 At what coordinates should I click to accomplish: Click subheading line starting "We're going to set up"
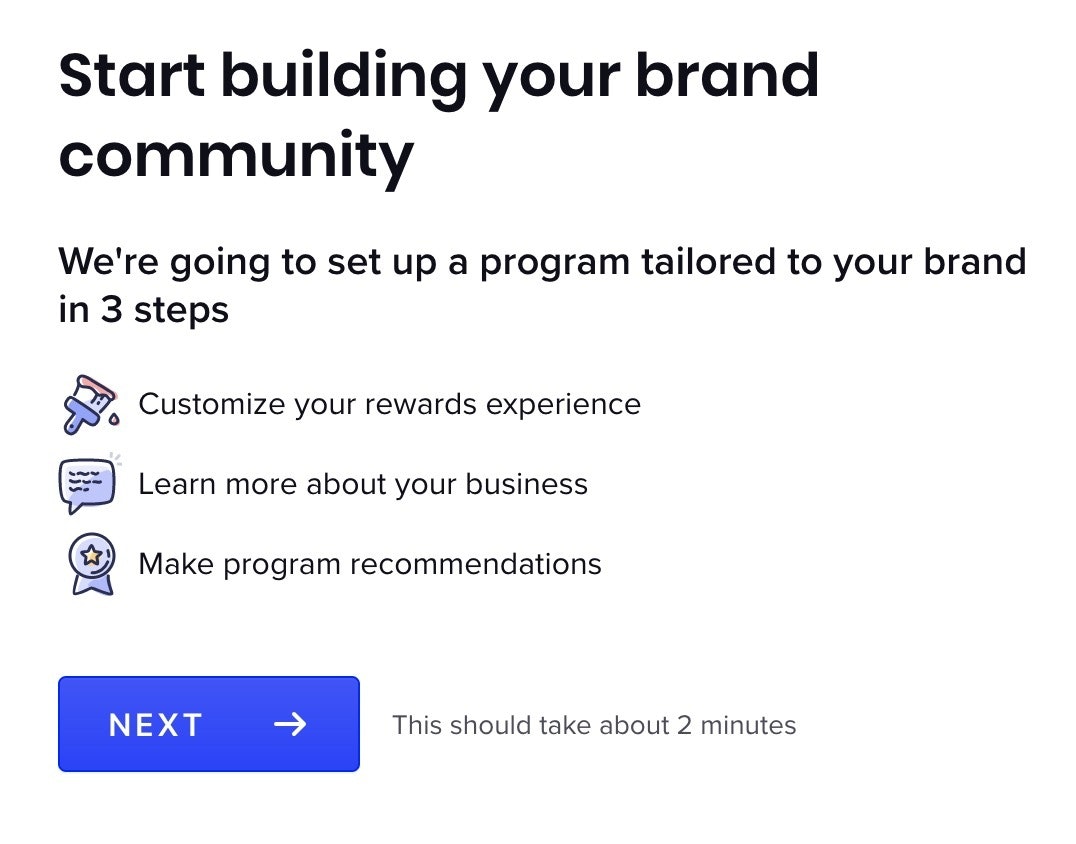point(542,262)
